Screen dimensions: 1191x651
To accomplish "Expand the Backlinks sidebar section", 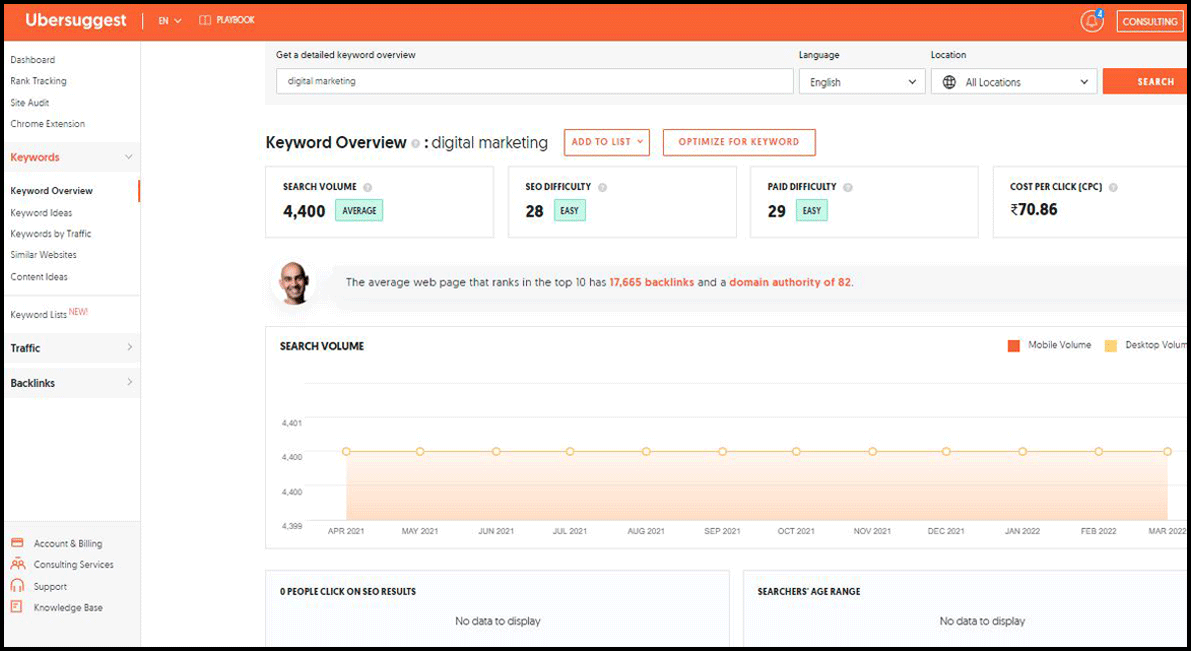I will coord(71,383).
